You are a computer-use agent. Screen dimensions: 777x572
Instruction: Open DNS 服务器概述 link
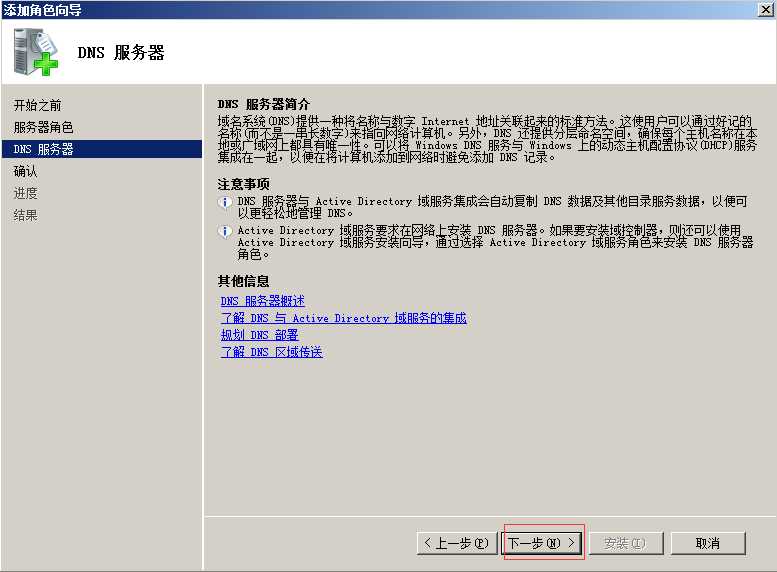point(263,301)
